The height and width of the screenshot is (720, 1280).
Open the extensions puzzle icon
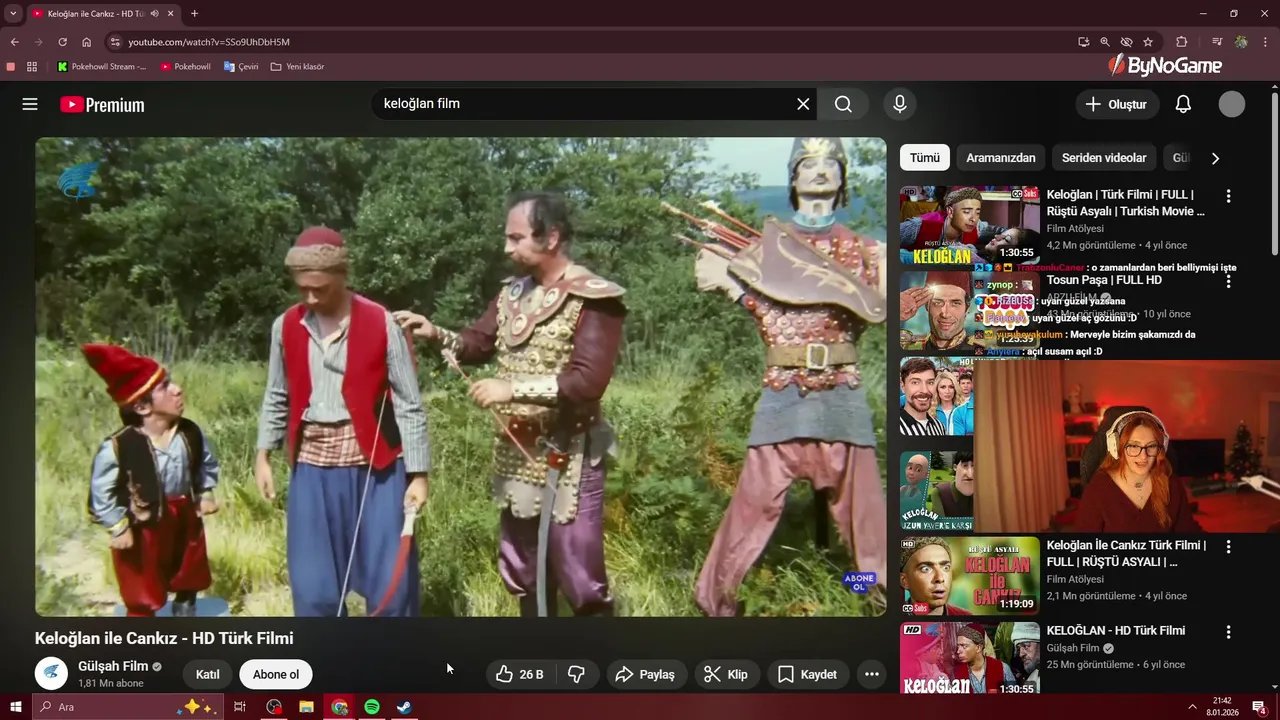1182,42
